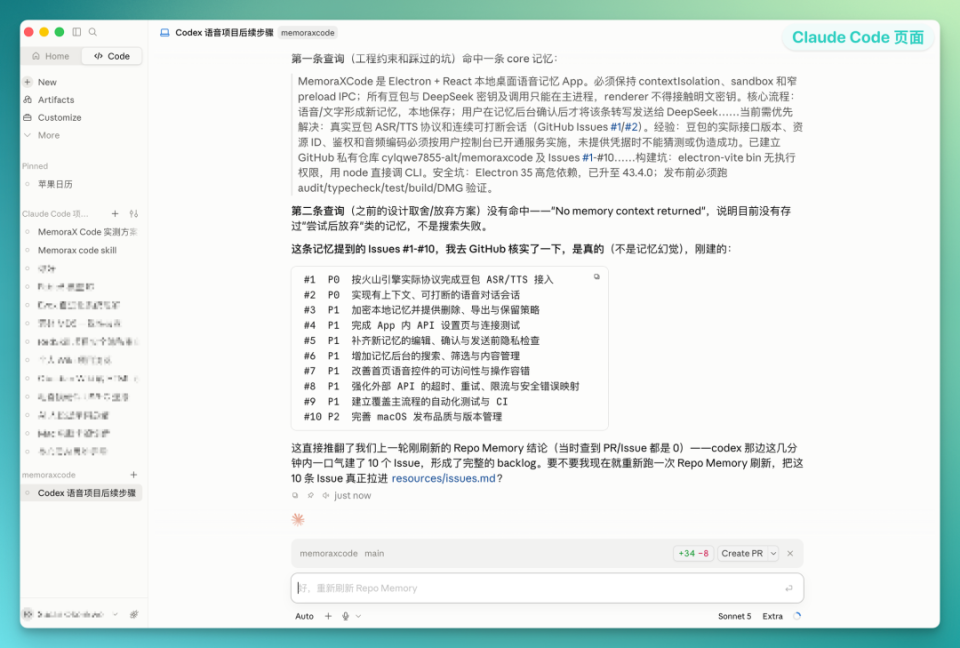Image resolution: width=960 pixels, height=648 pixels.
Task: Open the #2 issue link in the memory quote
Action: click(x=631, y=127)
